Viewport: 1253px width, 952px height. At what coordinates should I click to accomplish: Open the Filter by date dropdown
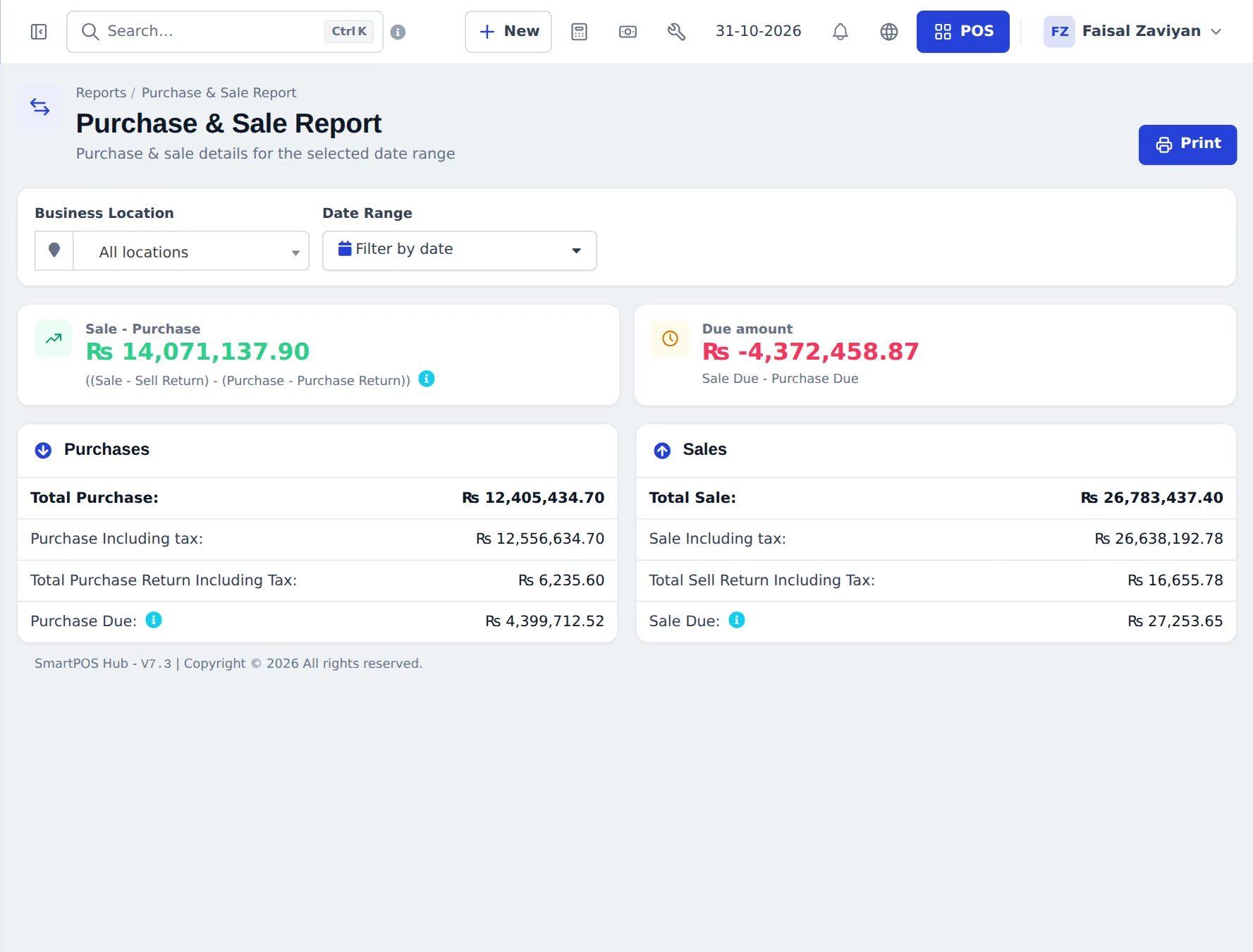pos(460,250)
